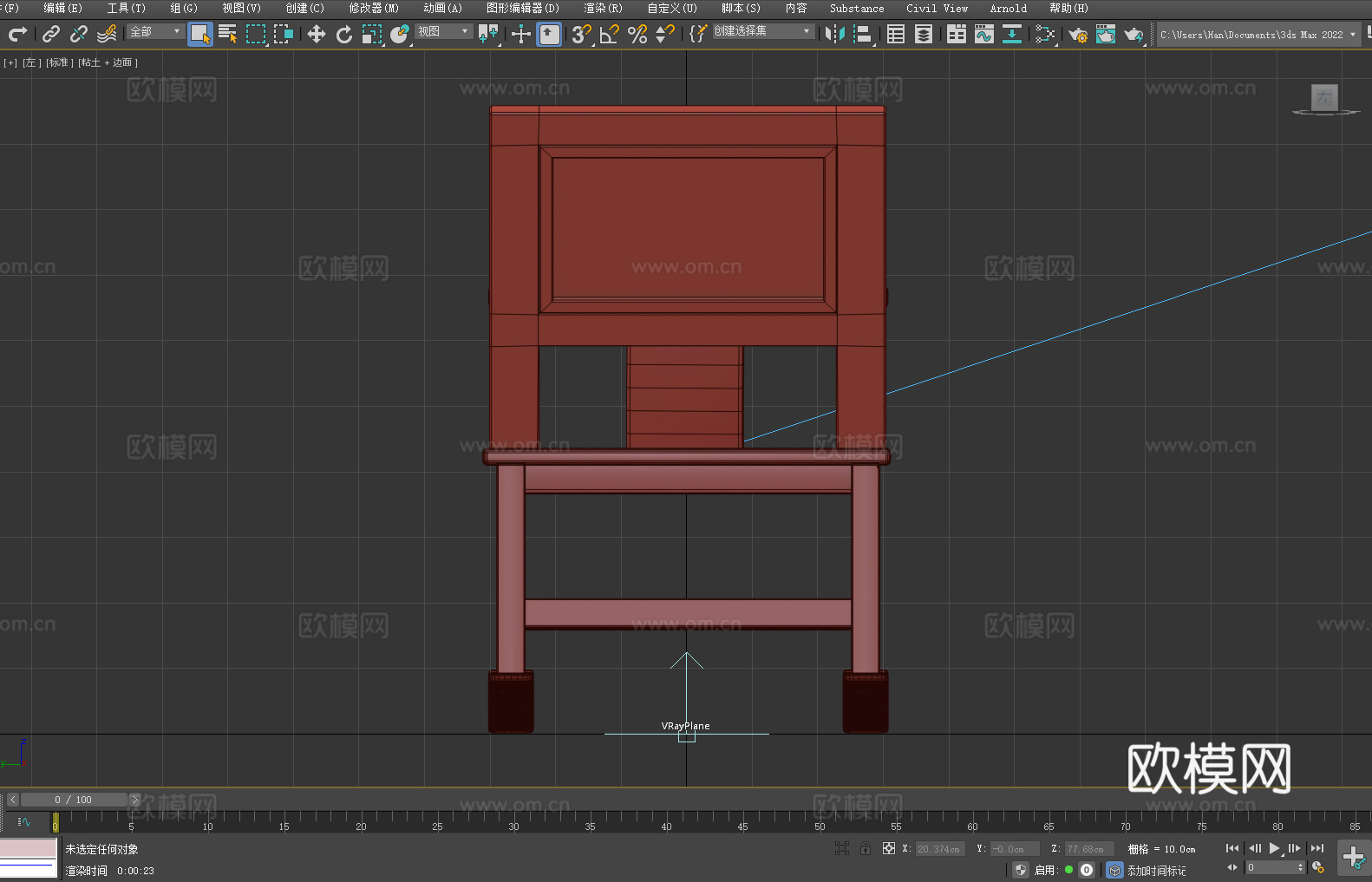This screenshot has width=1372, height=882.
Task: Toggle Scene Explorer
Action: tap(896, 34)
